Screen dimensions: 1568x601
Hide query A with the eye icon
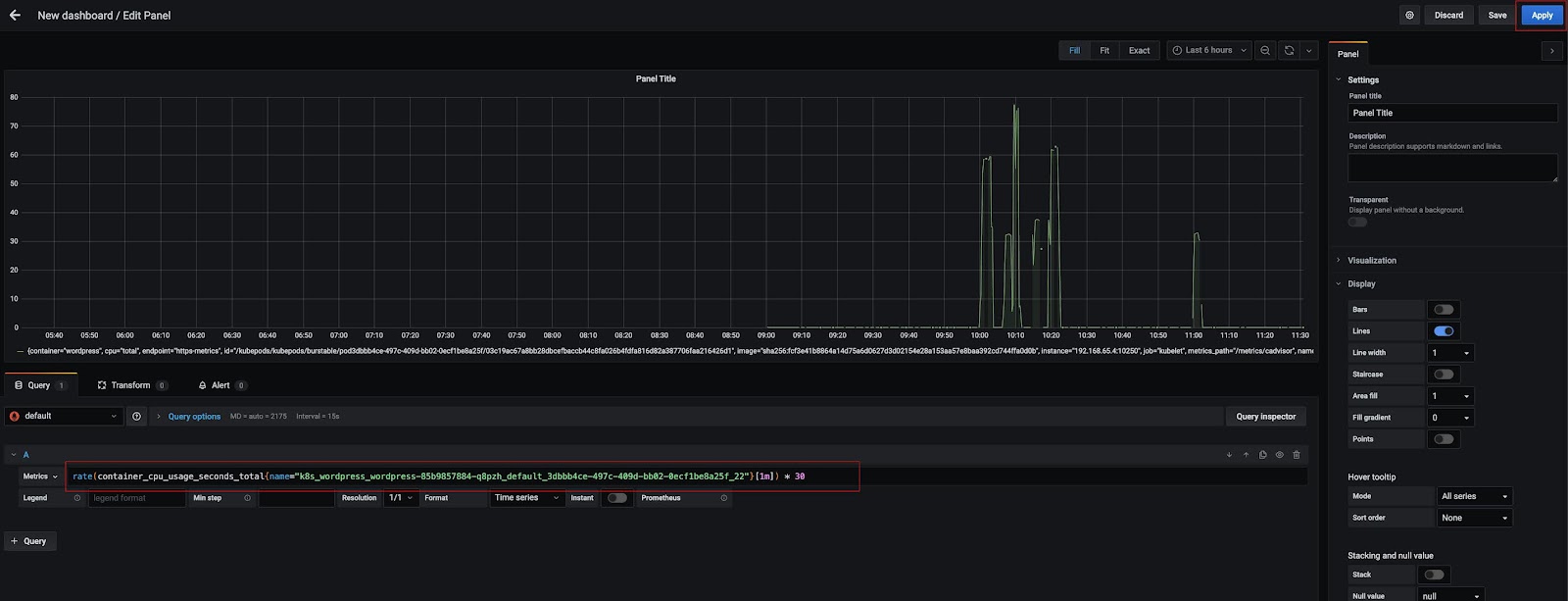1279,455
